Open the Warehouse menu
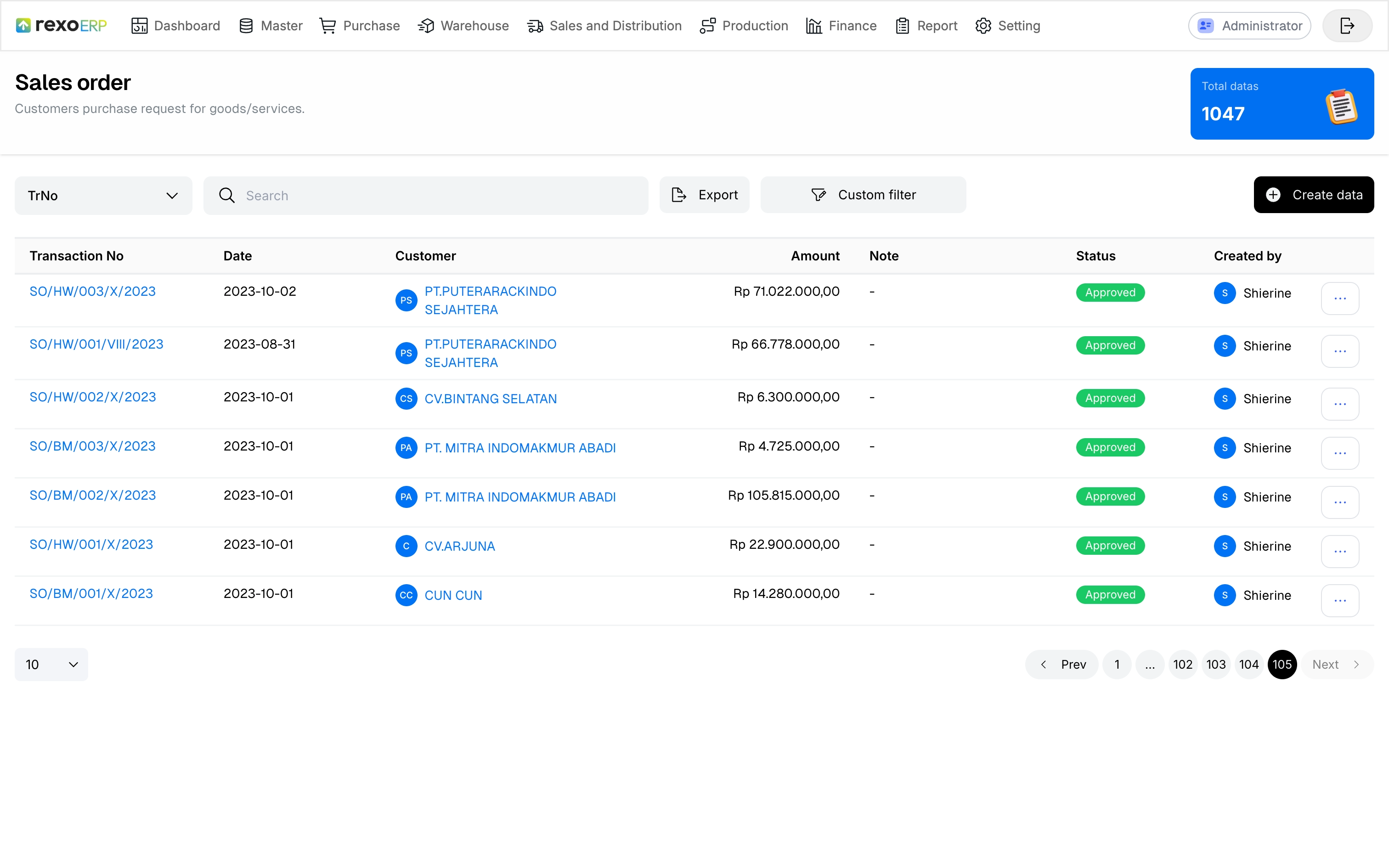 pyautogui.click(x=463, y=26)
